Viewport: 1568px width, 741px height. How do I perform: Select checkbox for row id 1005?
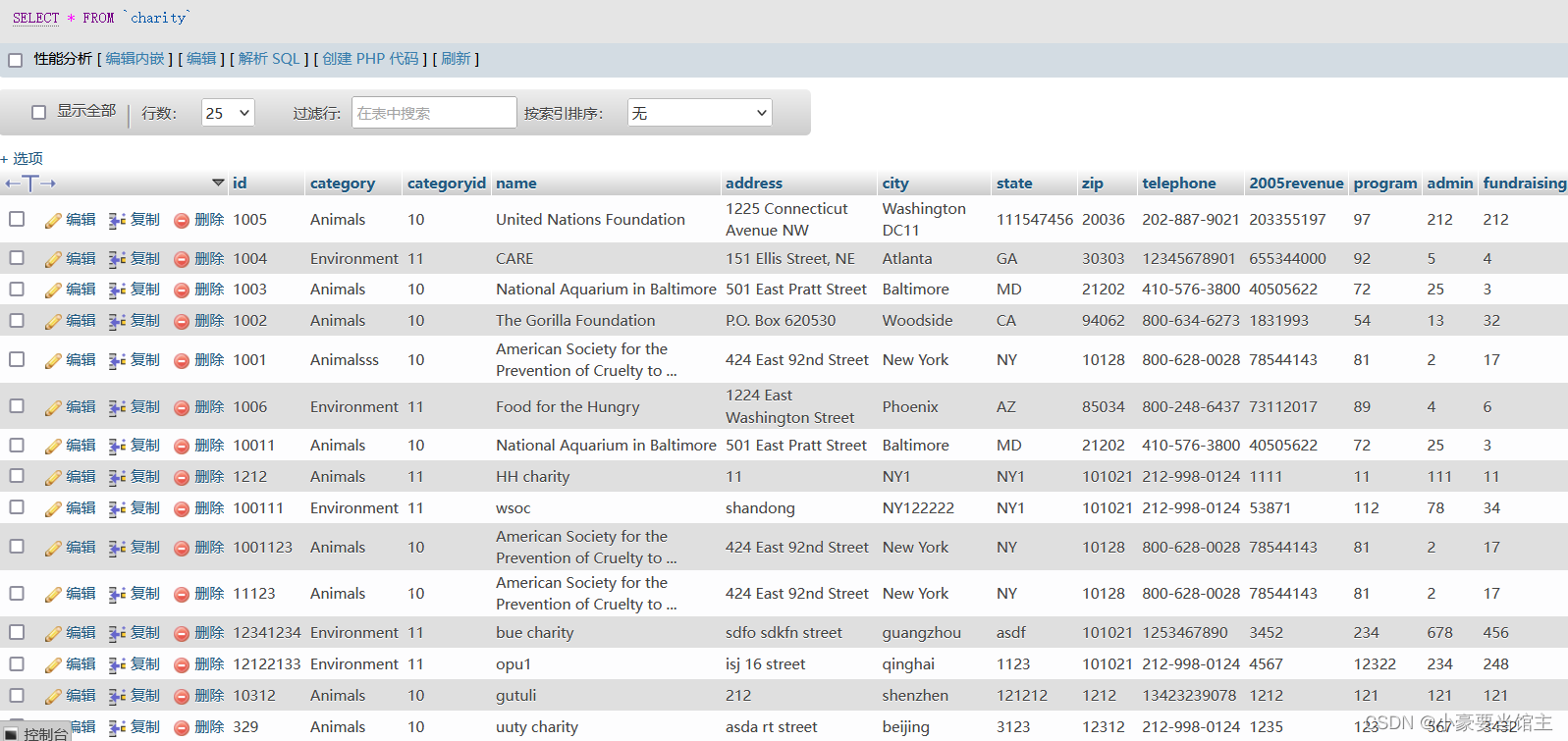click(x=17, y=219)
